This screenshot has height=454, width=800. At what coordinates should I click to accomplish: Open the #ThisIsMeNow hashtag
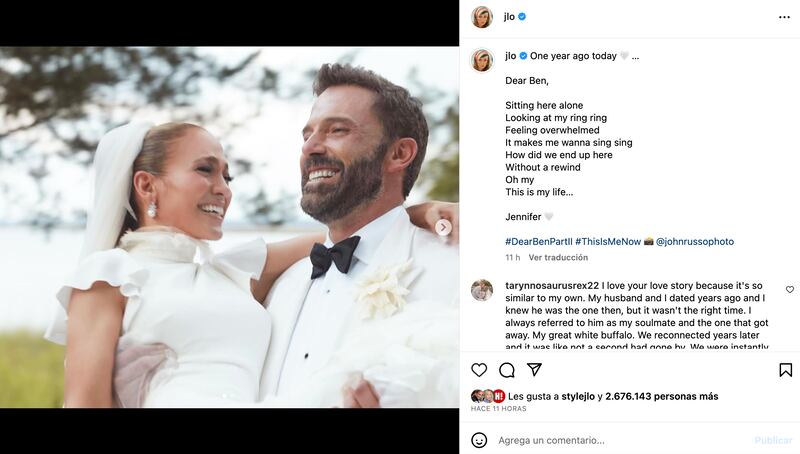609,242
